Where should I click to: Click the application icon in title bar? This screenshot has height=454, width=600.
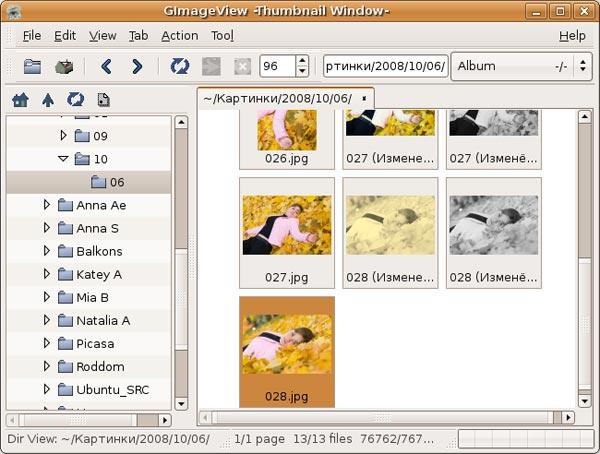click(13, 11)
